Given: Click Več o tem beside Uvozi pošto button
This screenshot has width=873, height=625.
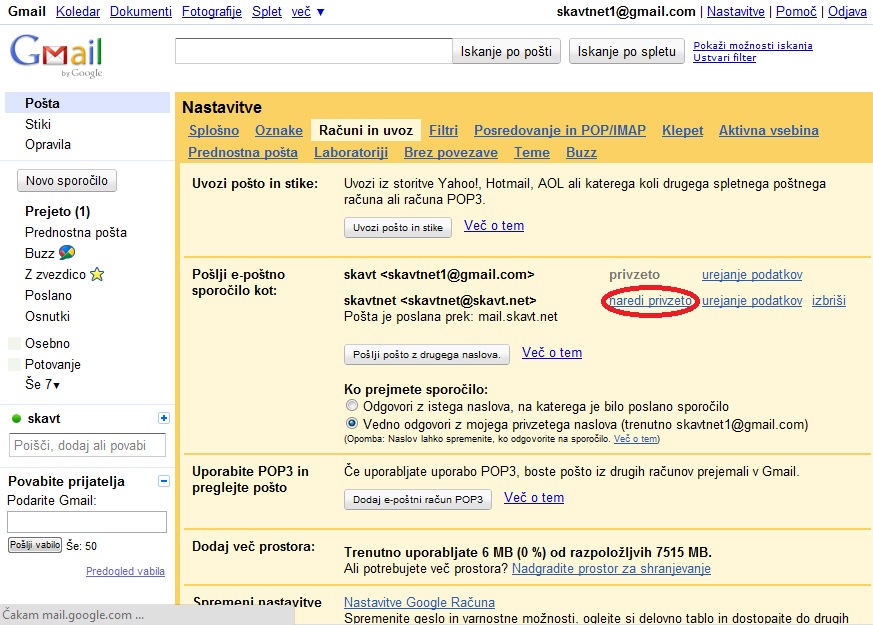Looking at the screenshot, I should 494,225.
